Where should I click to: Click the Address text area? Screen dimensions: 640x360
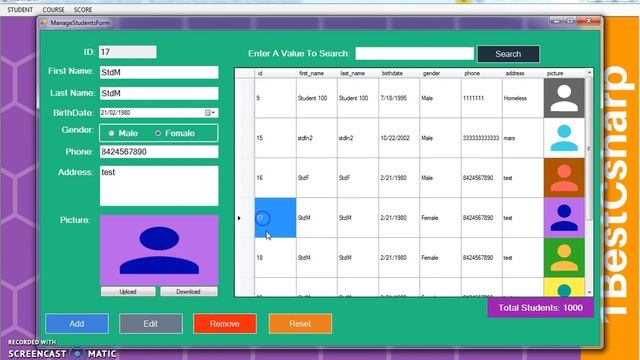[159, 186]
